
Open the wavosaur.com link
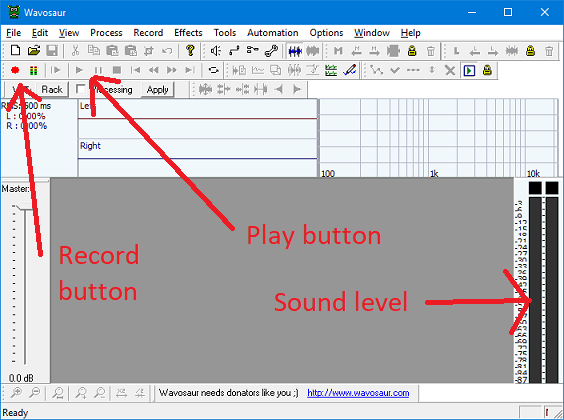pos(358,393)
